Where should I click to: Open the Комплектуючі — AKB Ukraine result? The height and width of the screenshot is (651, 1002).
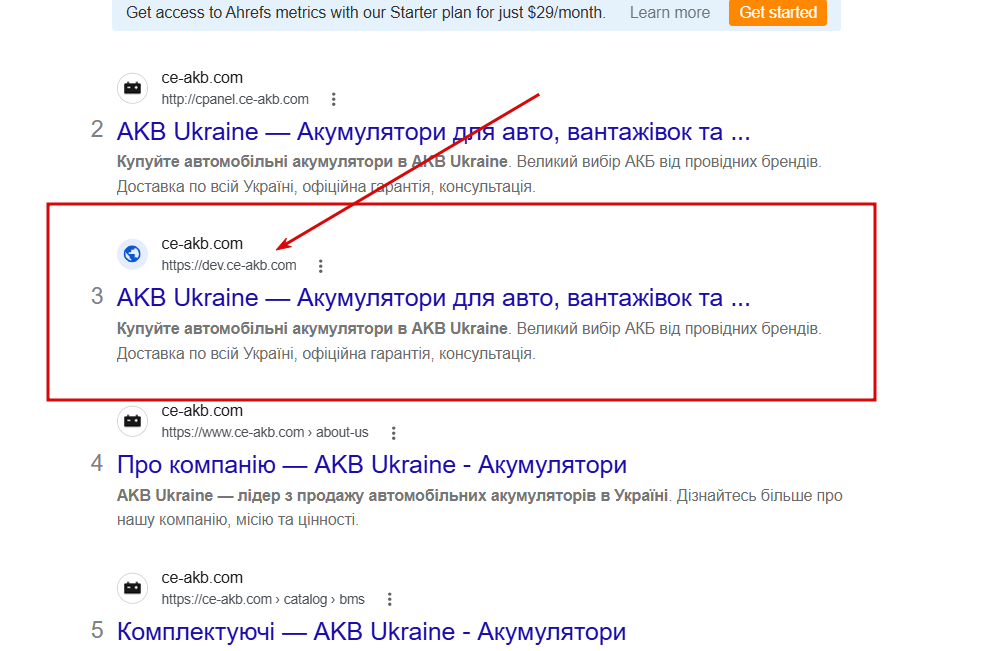tap(371, 631)
